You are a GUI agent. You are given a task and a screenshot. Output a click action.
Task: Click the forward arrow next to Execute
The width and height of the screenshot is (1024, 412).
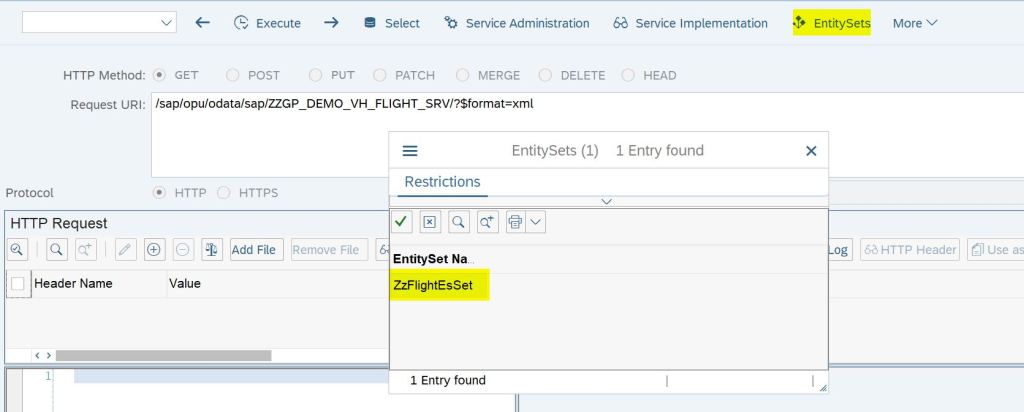pyautogui.click(x=332, y=23)
